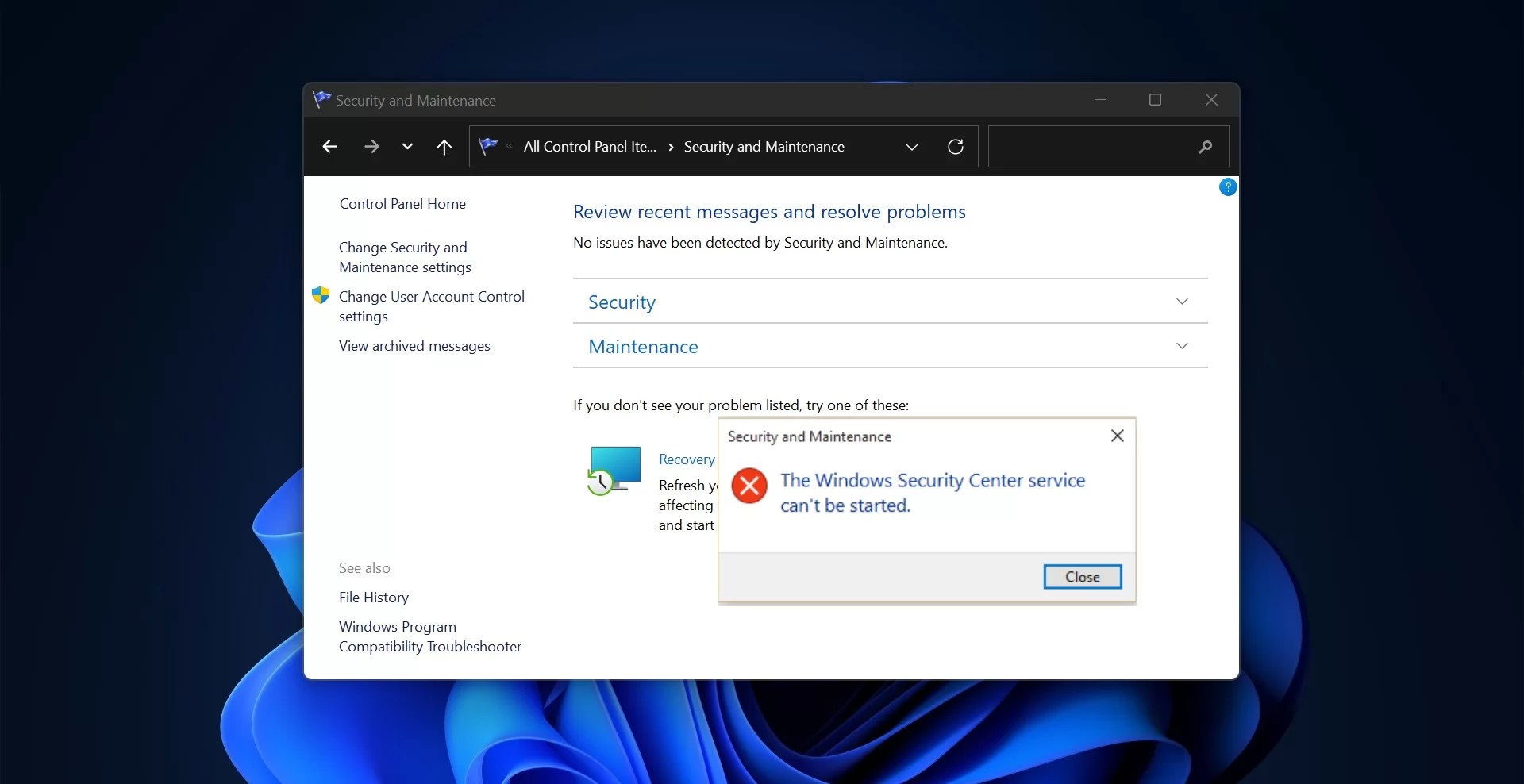
Task: Click the breadcrumb separator arrow
Action: point(672,147)
